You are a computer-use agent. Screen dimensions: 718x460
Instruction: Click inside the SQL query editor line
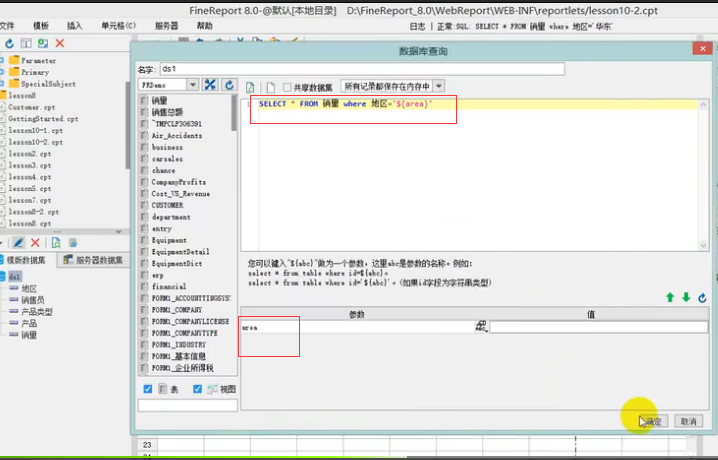pos(477,104)
